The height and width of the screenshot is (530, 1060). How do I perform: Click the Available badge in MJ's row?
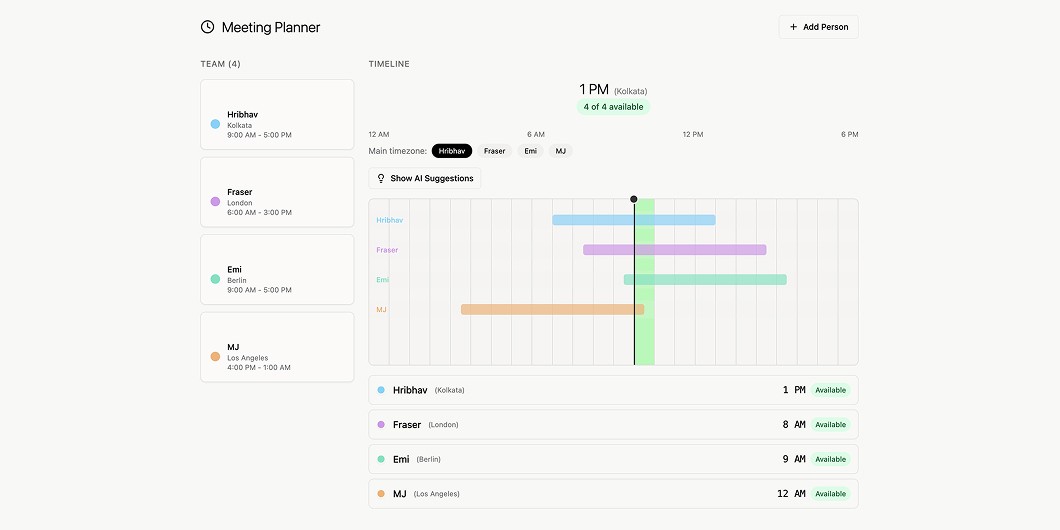click(x=830, y=493)
